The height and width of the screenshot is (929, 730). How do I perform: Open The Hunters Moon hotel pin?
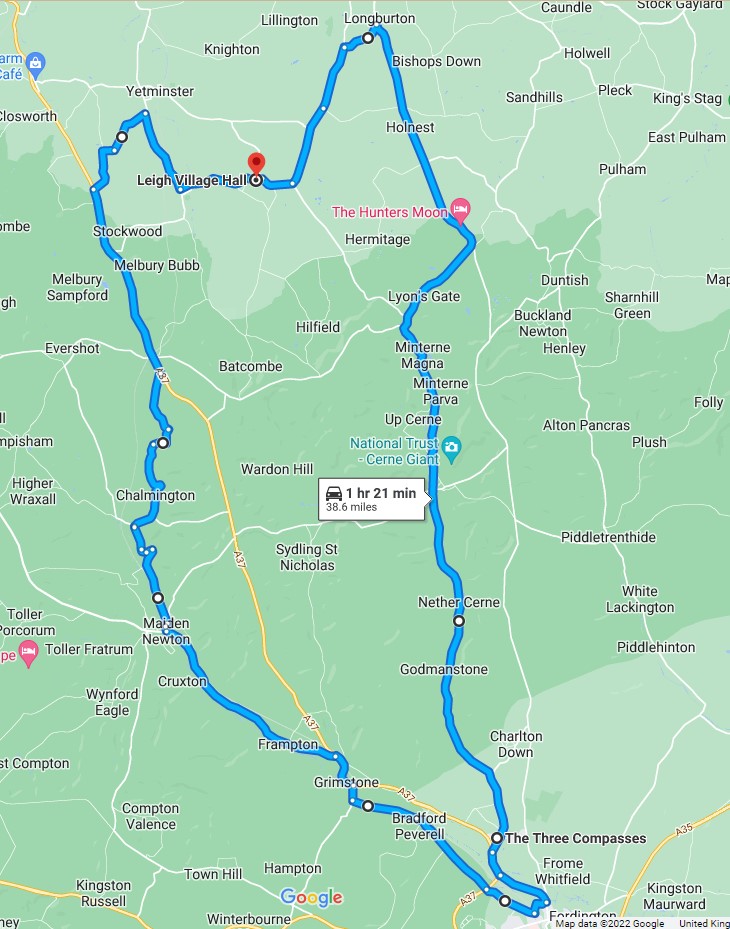point(460,209)
